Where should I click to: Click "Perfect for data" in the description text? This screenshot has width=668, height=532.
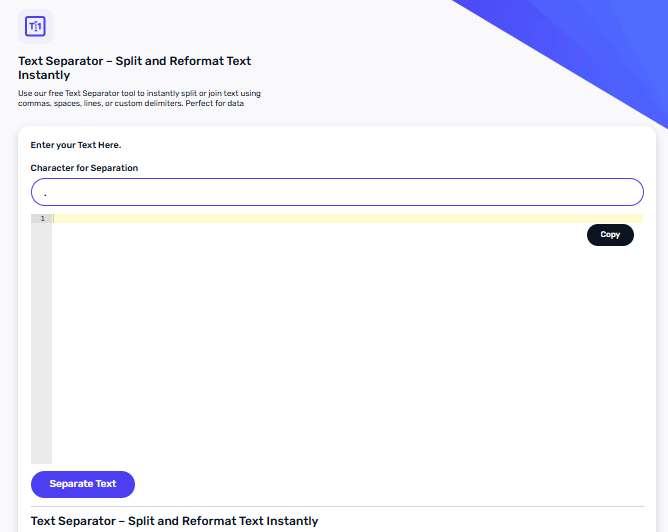(214, 103)
